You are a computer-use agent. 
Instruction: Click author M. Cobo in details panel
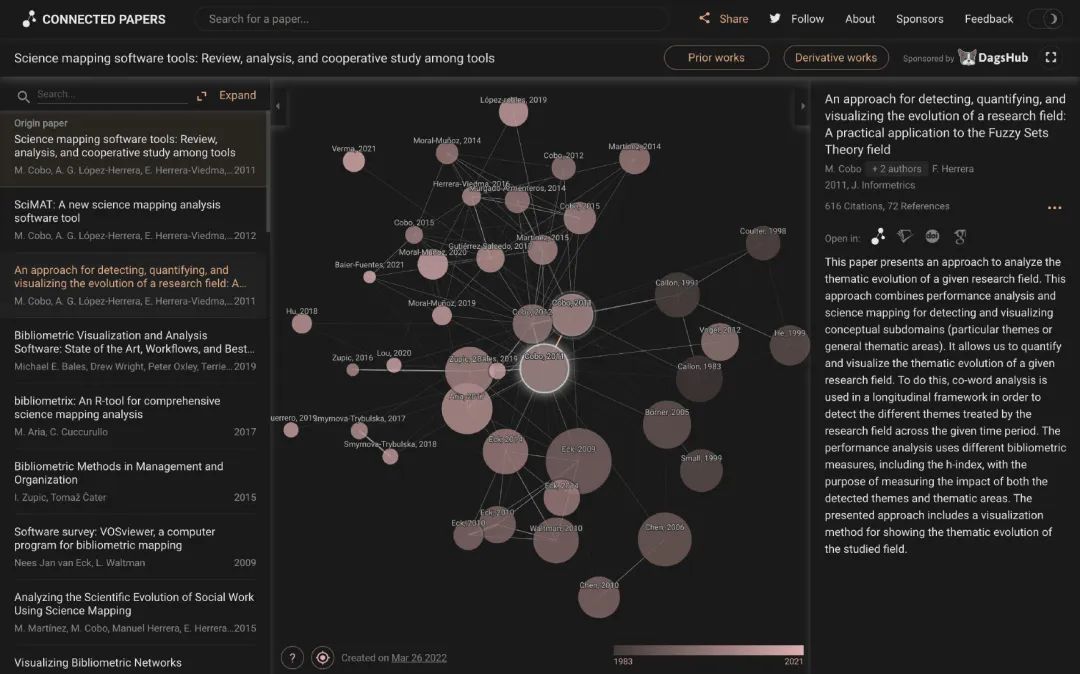pyautogui.click(x=843, y=169)
